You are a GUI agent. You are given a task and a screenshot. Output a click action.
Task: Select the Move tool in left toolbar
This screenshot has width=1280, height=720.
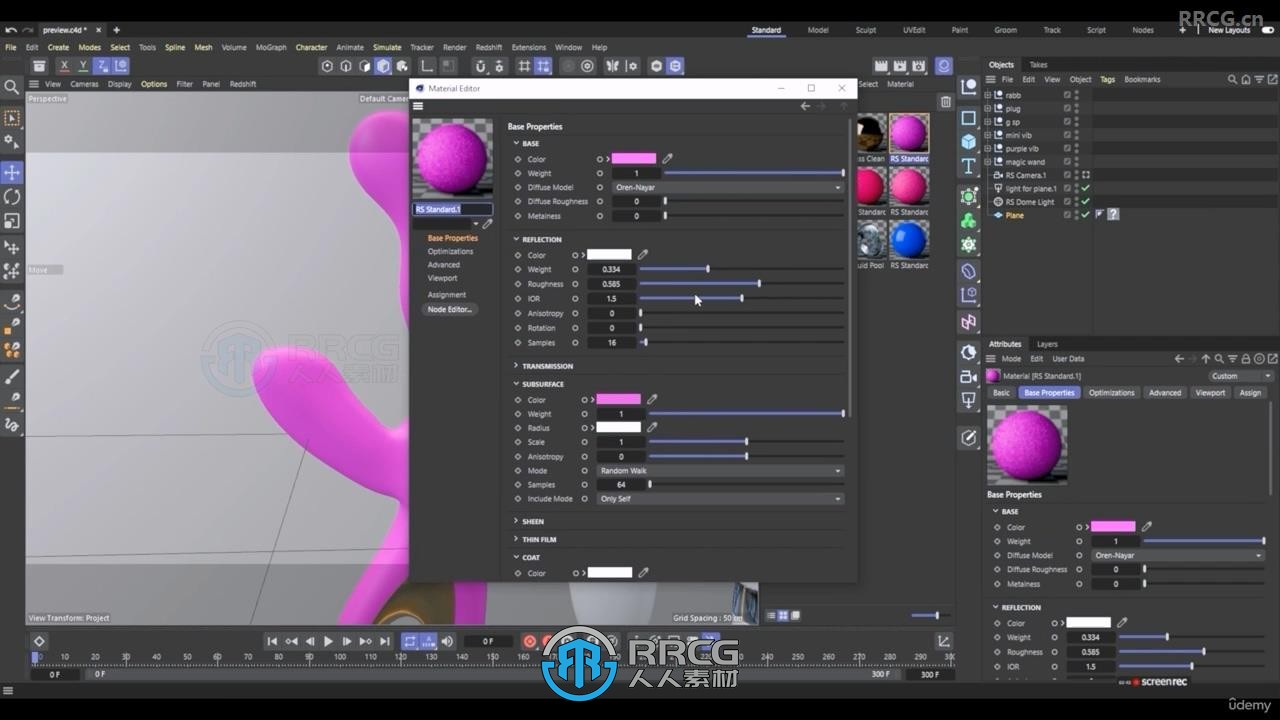pos(12,172)
